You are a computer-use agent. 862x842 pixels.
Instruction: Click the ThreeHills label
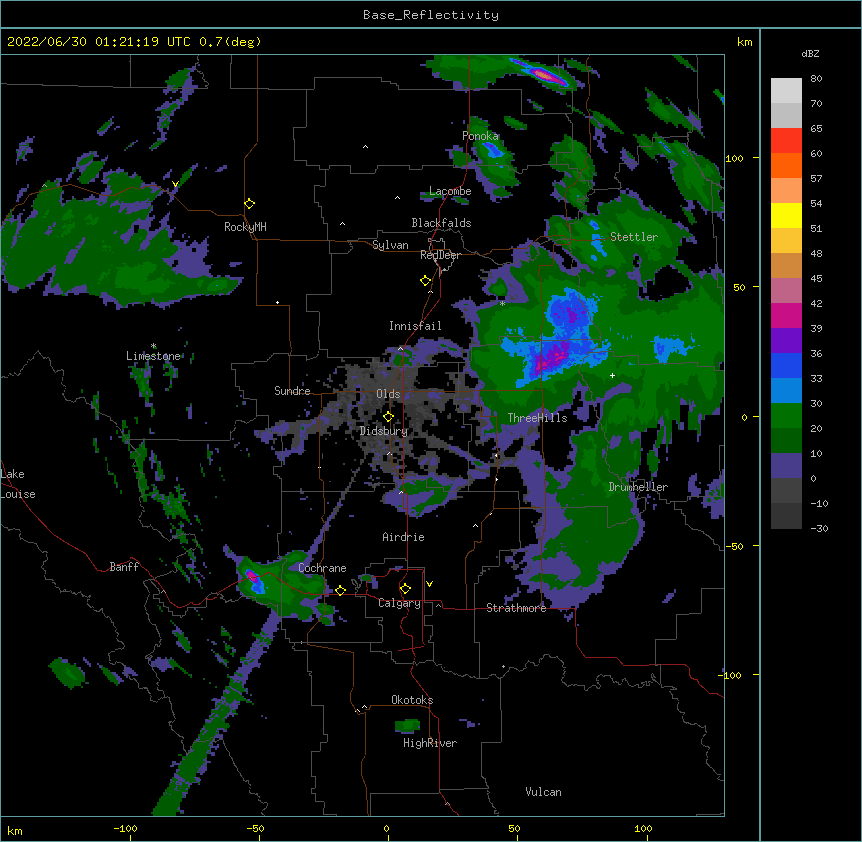tap(538, 418)
